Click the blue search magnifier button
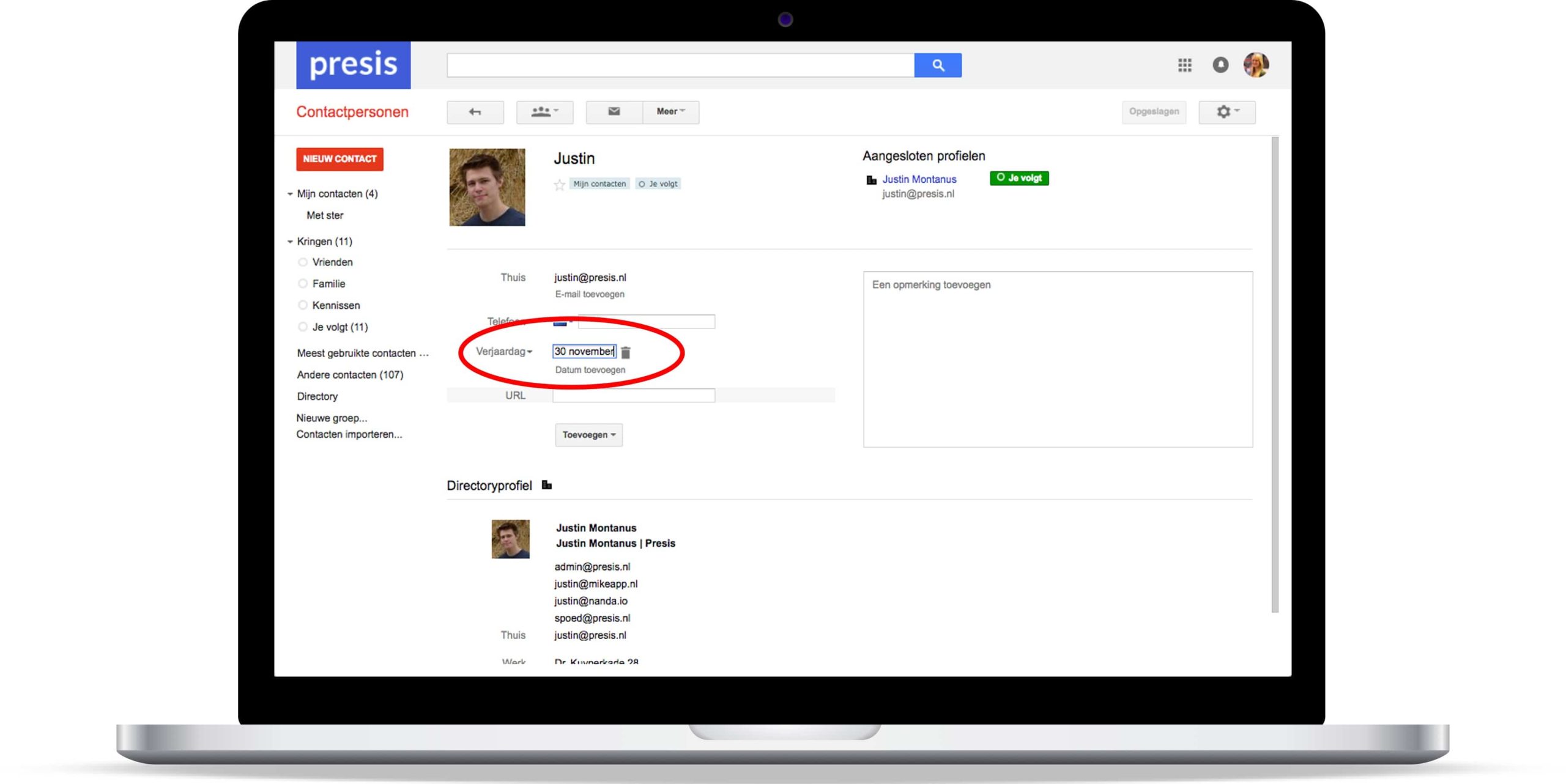Image resolution: width=1566 pixels, height=784 pixels. [937, 65]
